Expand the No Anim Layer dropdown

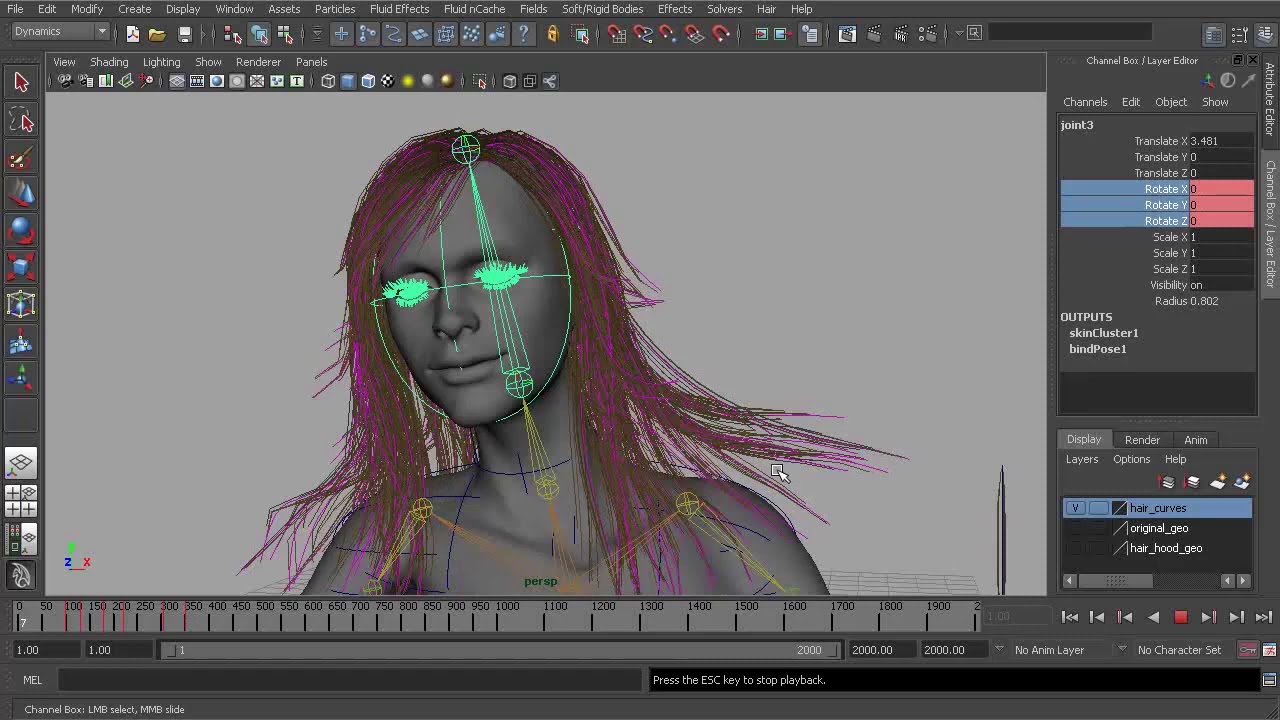click(1049, 650)
